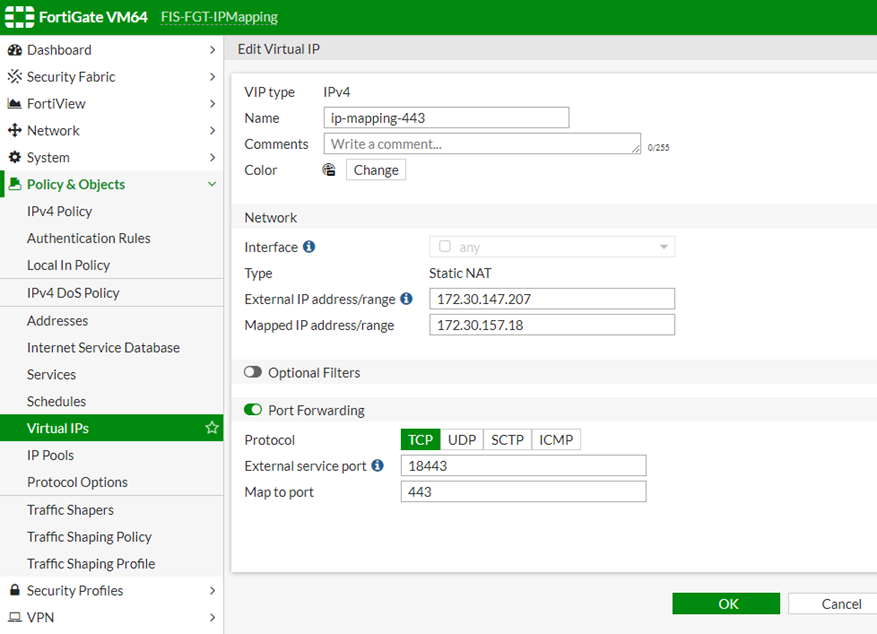This screenshot has height=634, width=877.
Task: Enable the Optional Filters toggle
Action: click(x=253, y=373)
